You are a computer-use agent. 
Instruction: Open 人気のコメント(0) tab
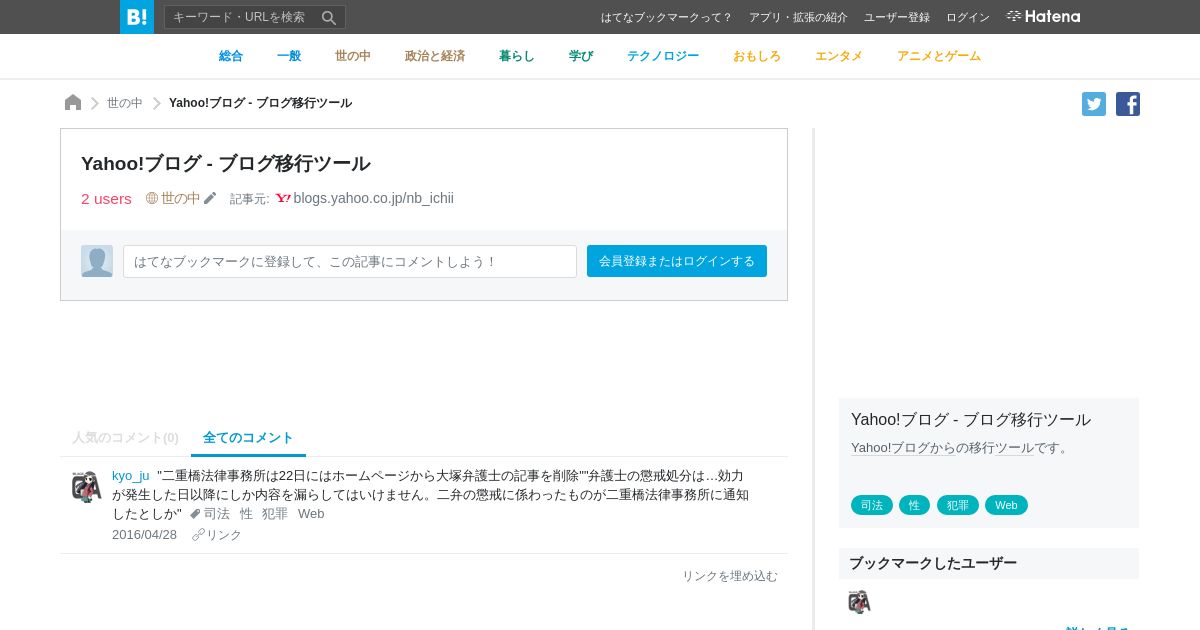click(125, 438)
